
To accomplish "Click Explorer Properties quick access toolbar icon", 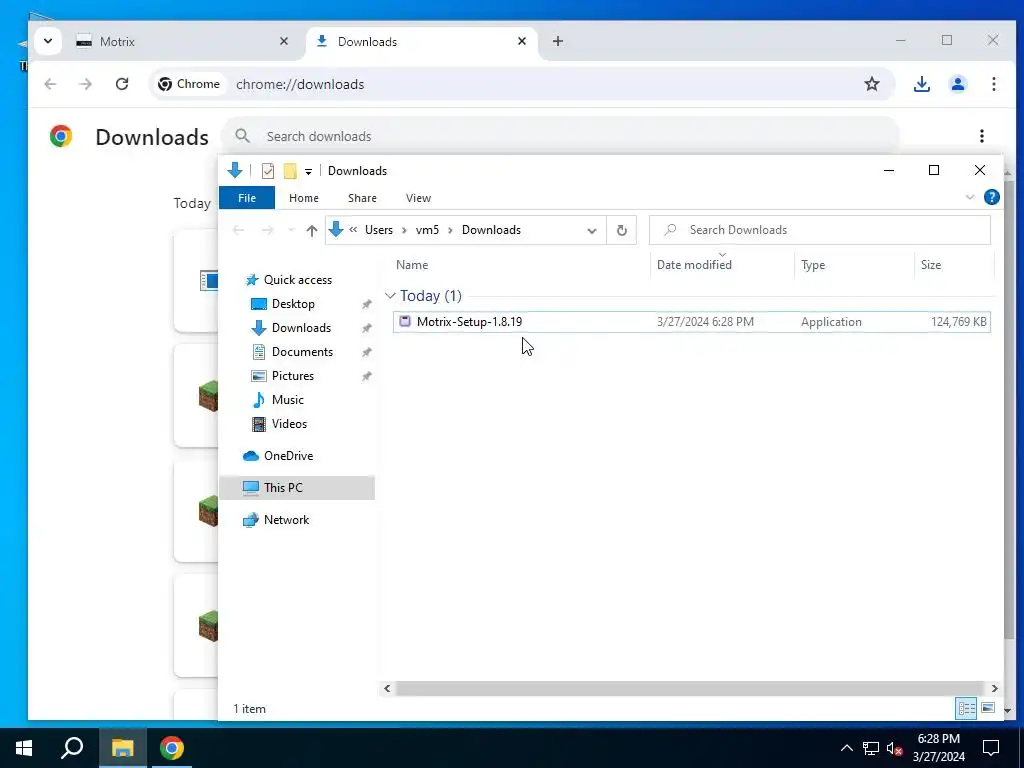I will (268, 170).
